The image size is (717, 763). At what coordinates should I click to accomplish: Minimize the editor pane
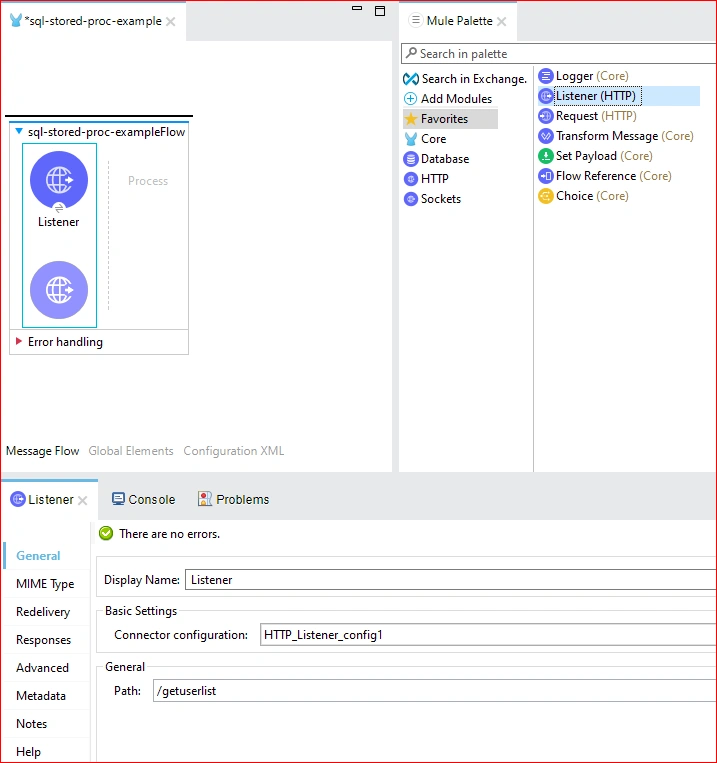click(357, 8)
